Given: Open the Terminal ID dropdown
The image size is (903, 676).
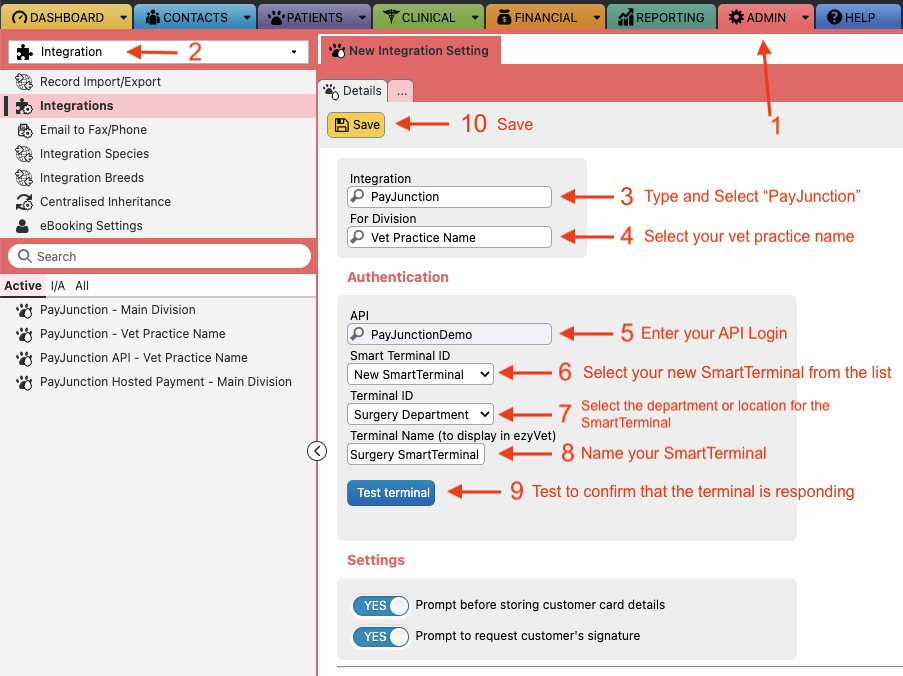Looking at the screenshot, I should 420,415.
